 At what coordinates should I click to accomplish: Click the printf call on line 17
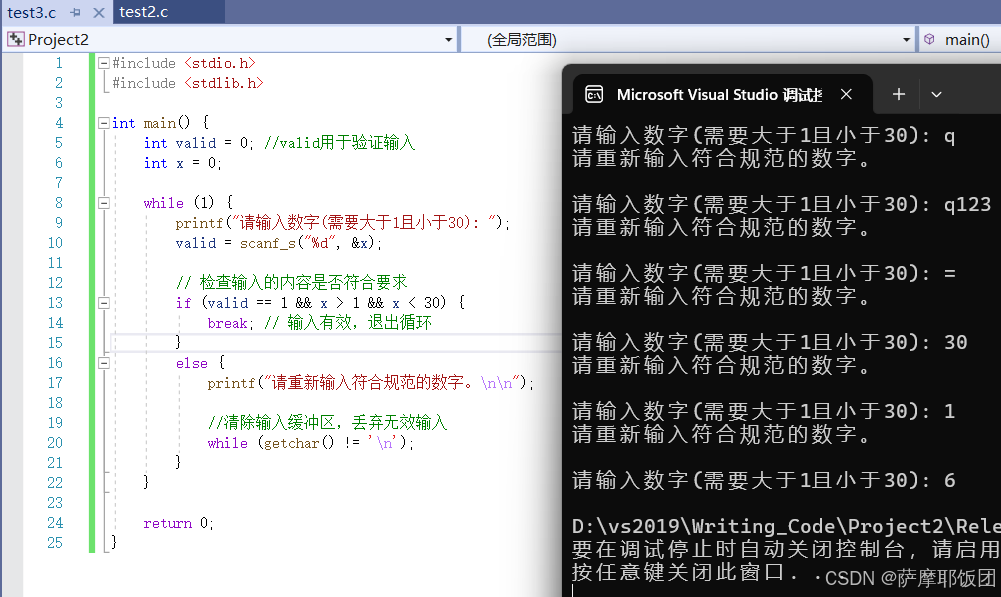(x=371, y=383)
